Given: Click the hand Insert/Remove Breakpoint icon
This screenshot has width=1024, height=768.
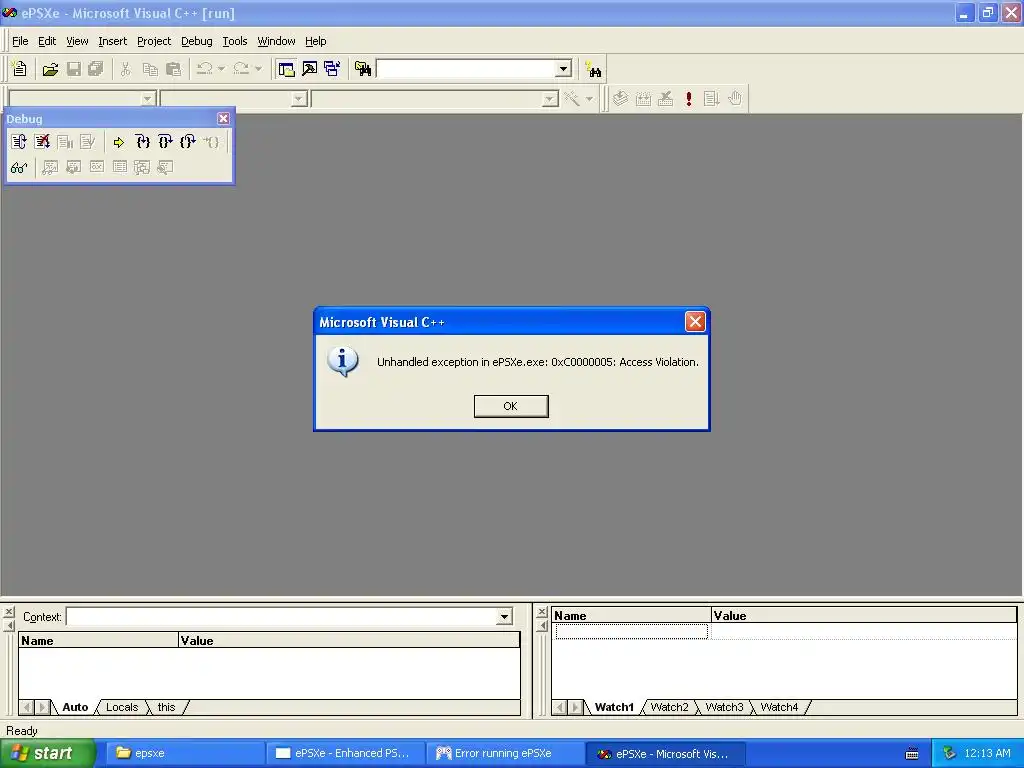Looking at the screenshot, I should pos(735,99).
